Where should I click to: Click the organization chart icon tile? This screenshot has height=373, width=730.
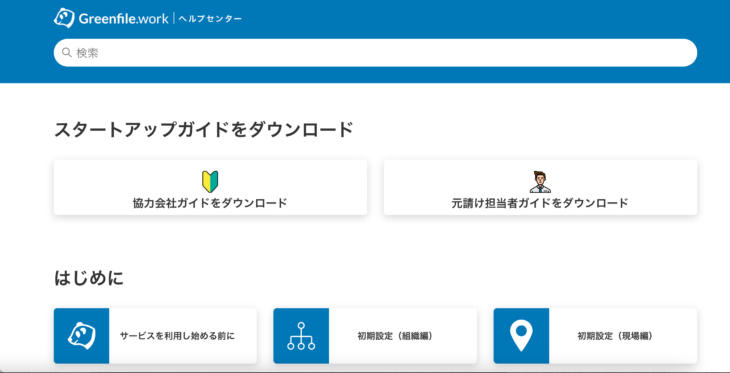click(301, 336)
